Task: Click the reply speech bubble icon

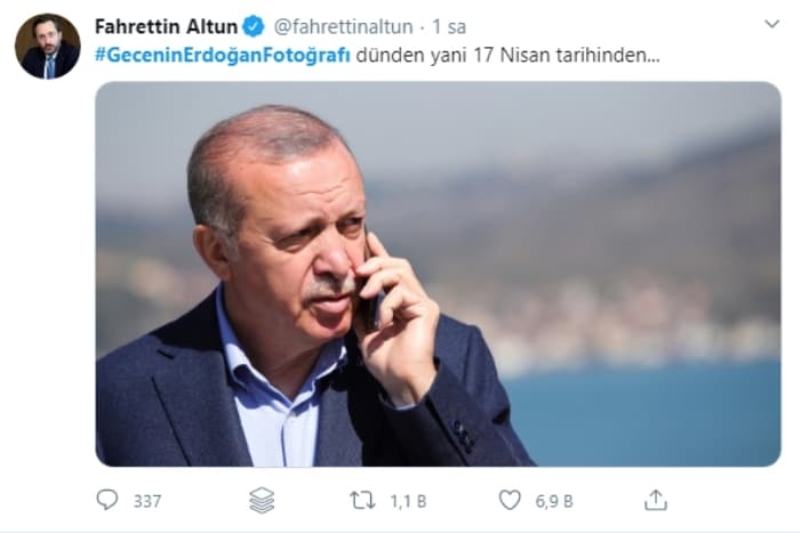Action: pos(107,499)
